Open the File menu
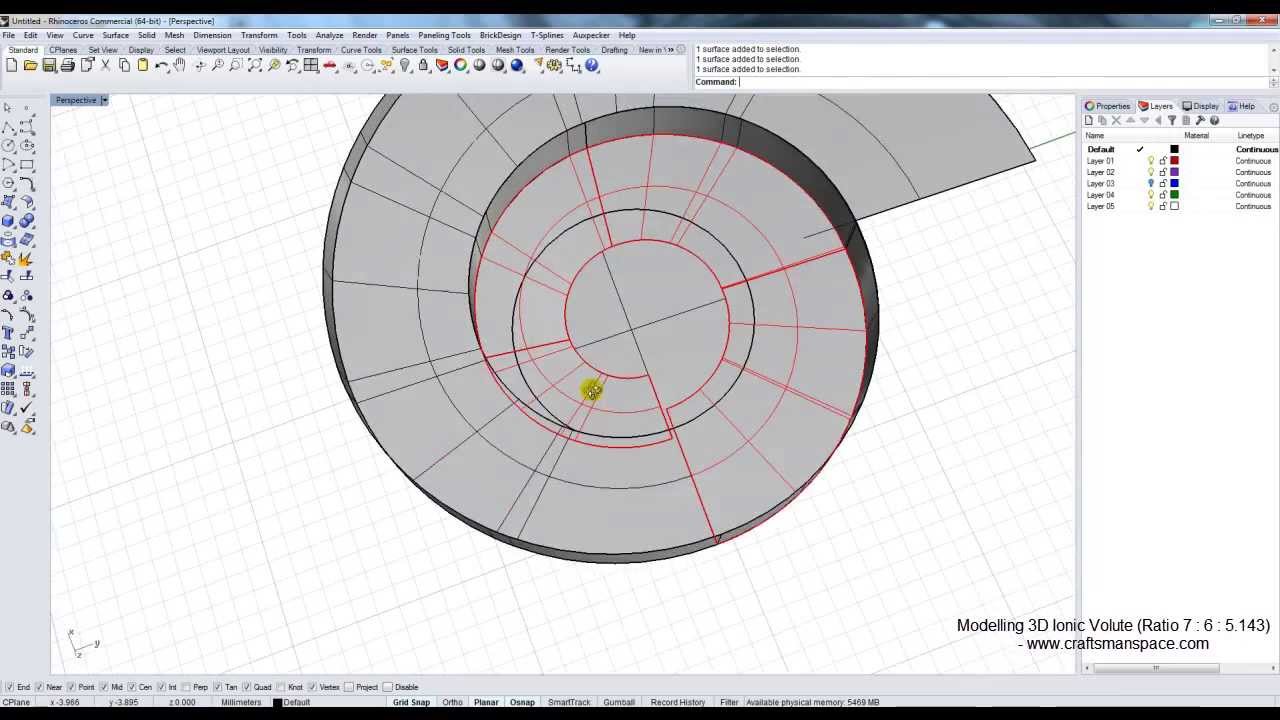Screen dimensions: 1280x720 [8, 35]
